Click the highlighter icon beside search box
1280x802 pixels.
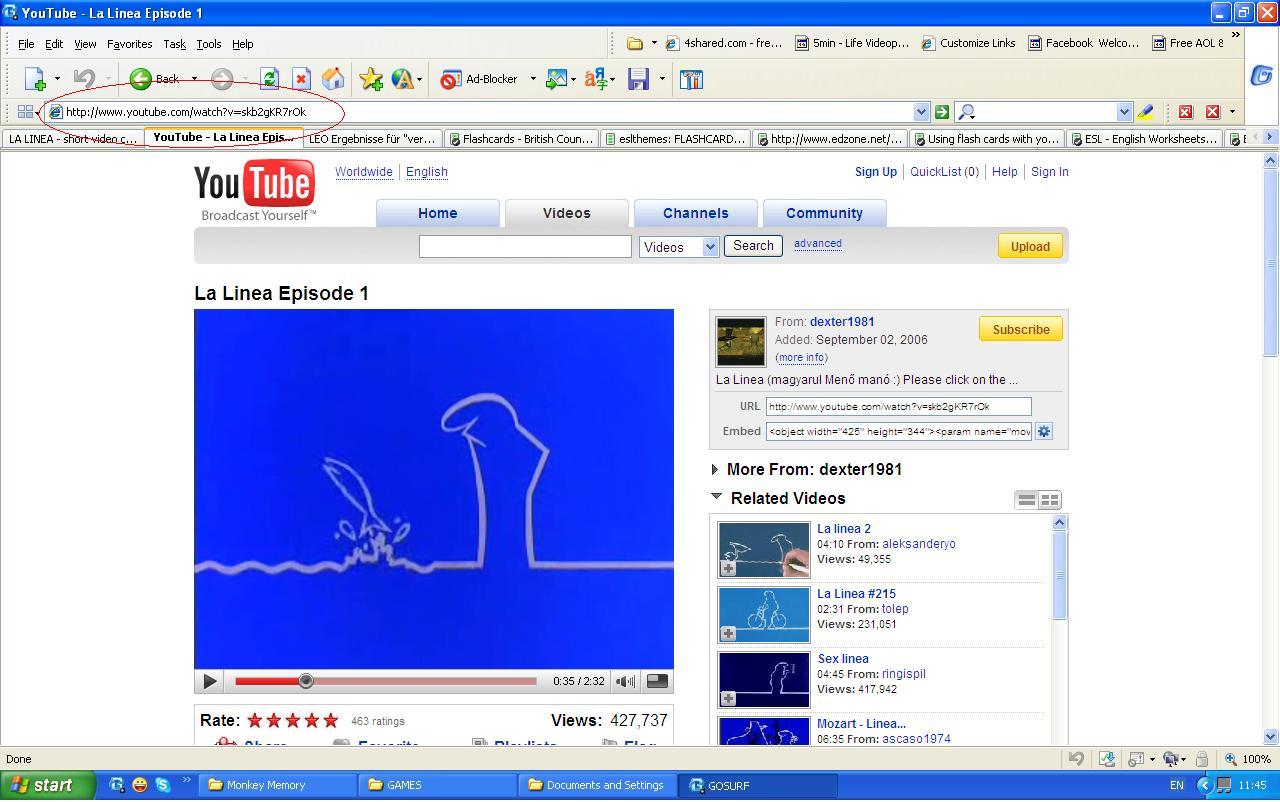[x=1146, y=112]
